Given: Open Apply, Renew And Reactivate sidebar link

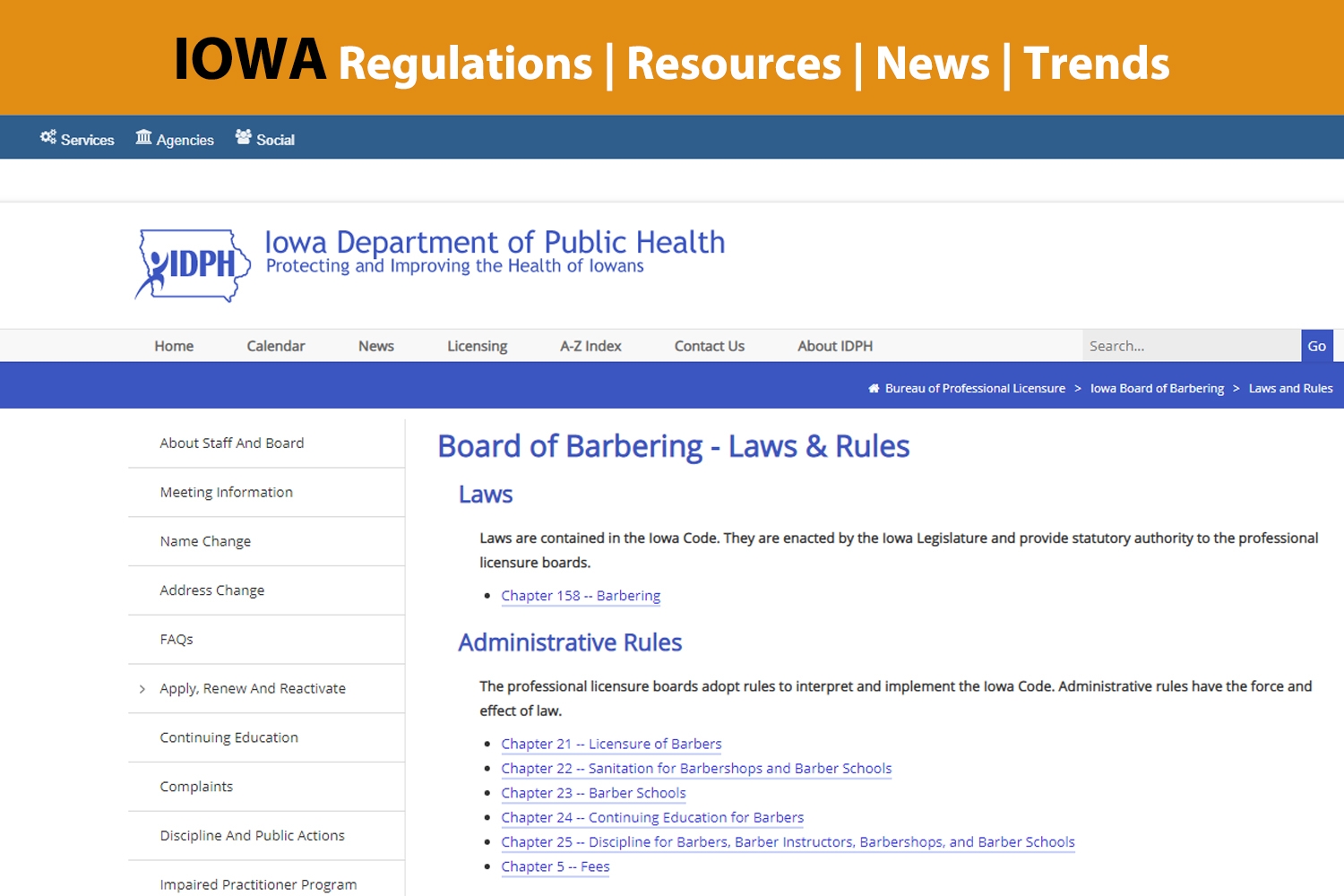Looking at the screenshot, I should click(x=253, y=689).
